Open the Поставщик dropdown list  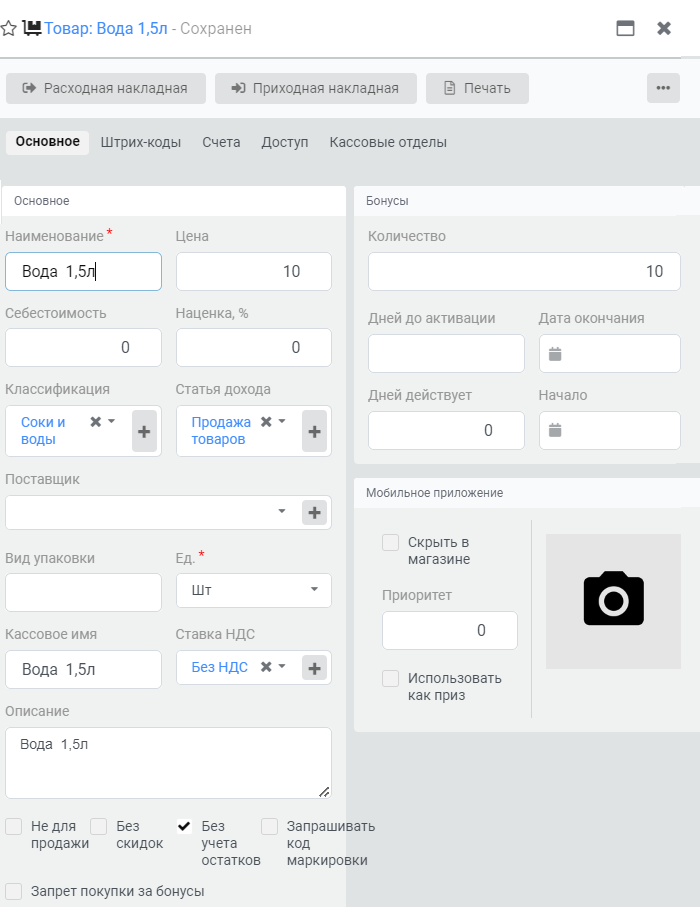coord(282,511)
